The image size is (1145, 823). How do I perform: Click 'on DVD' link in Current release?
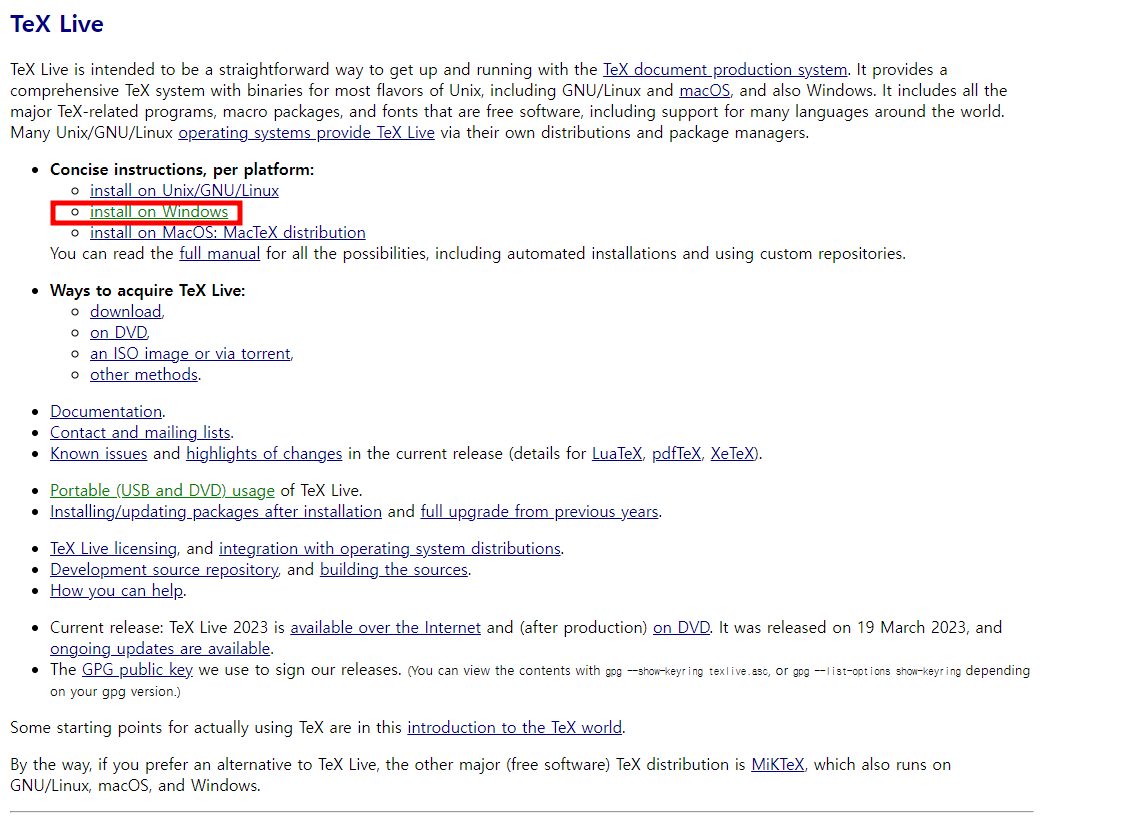coord(681,628)
